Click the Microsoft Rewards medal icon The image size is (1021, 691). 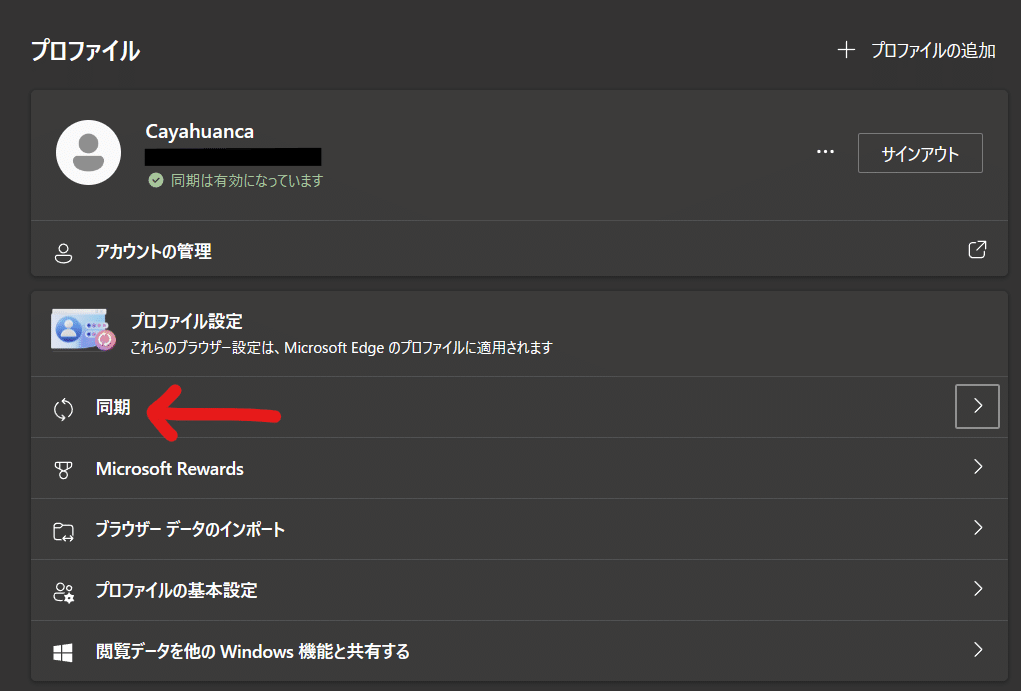click(x=63, y=470)
